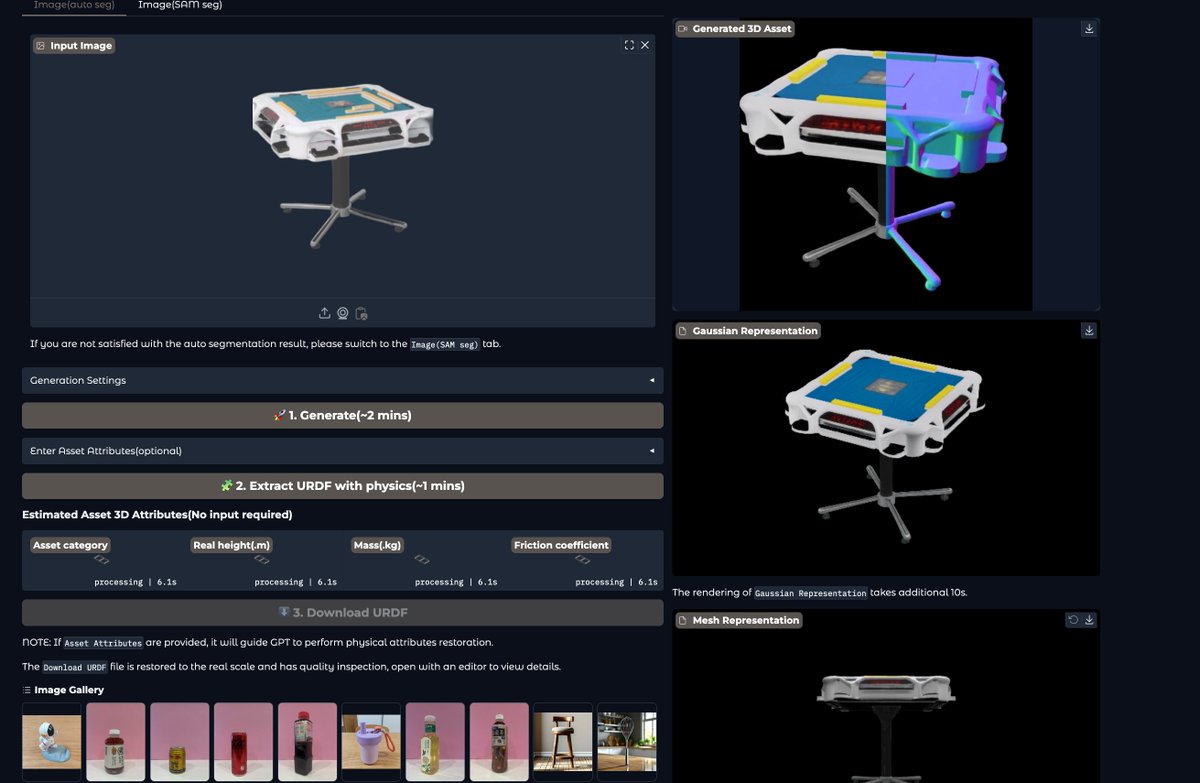Download the Mesh Representation file
The image size is (1200, 783).
click(x=1089, y=620)
